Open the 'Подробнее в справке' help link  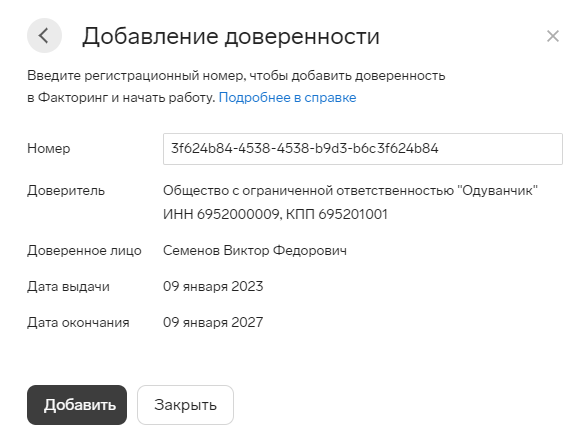coord(287,97)
